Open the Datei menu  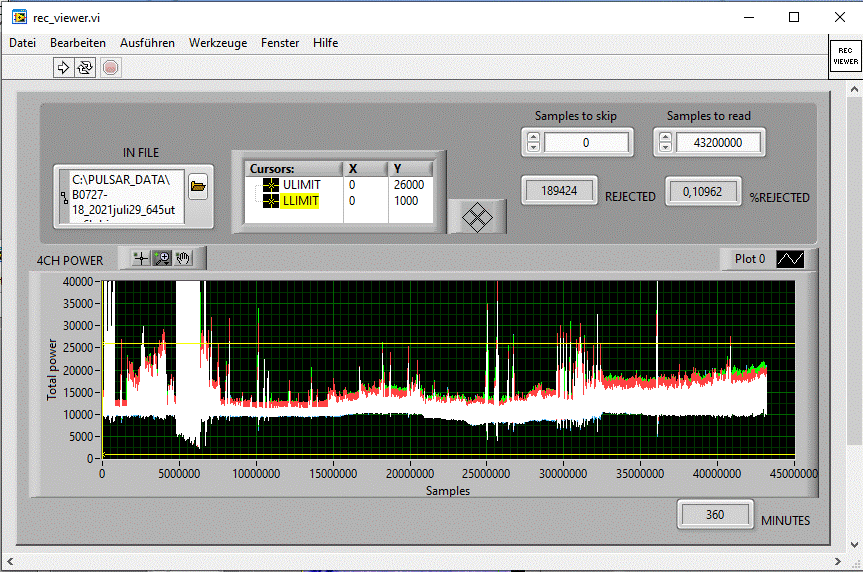[23, 43]
